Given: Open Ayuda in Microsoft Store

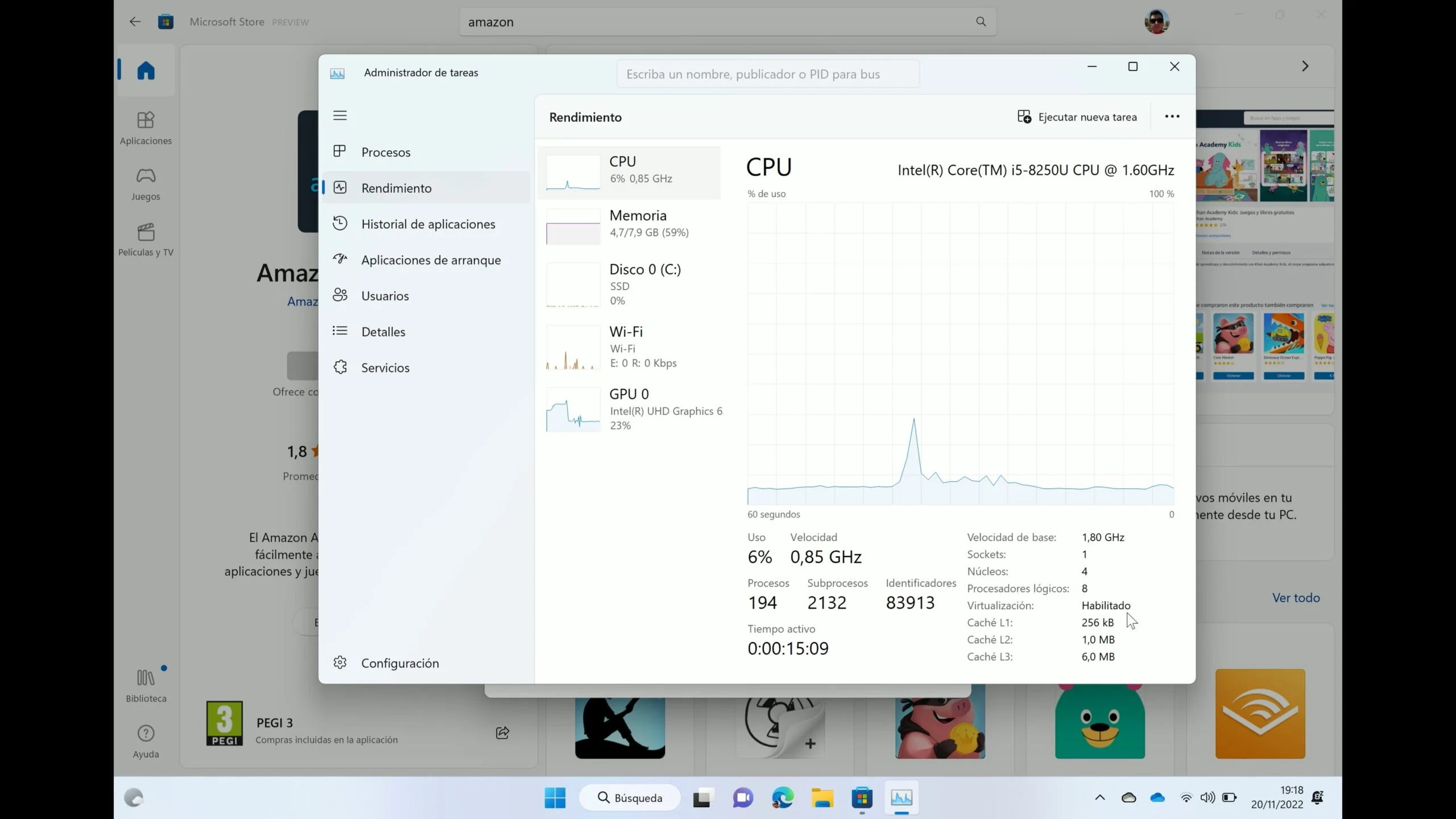Looking at the screenshot, I should (146, 742).
